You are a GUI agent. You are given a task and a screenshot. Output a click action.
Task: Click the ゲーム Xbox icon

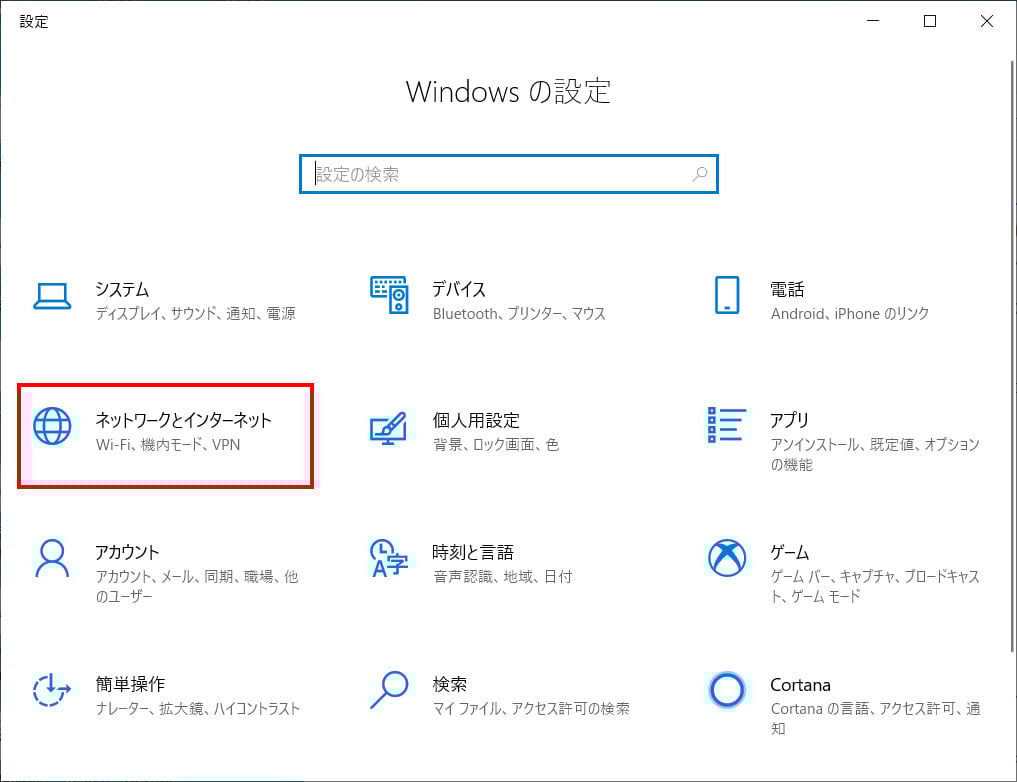[726, 558]
